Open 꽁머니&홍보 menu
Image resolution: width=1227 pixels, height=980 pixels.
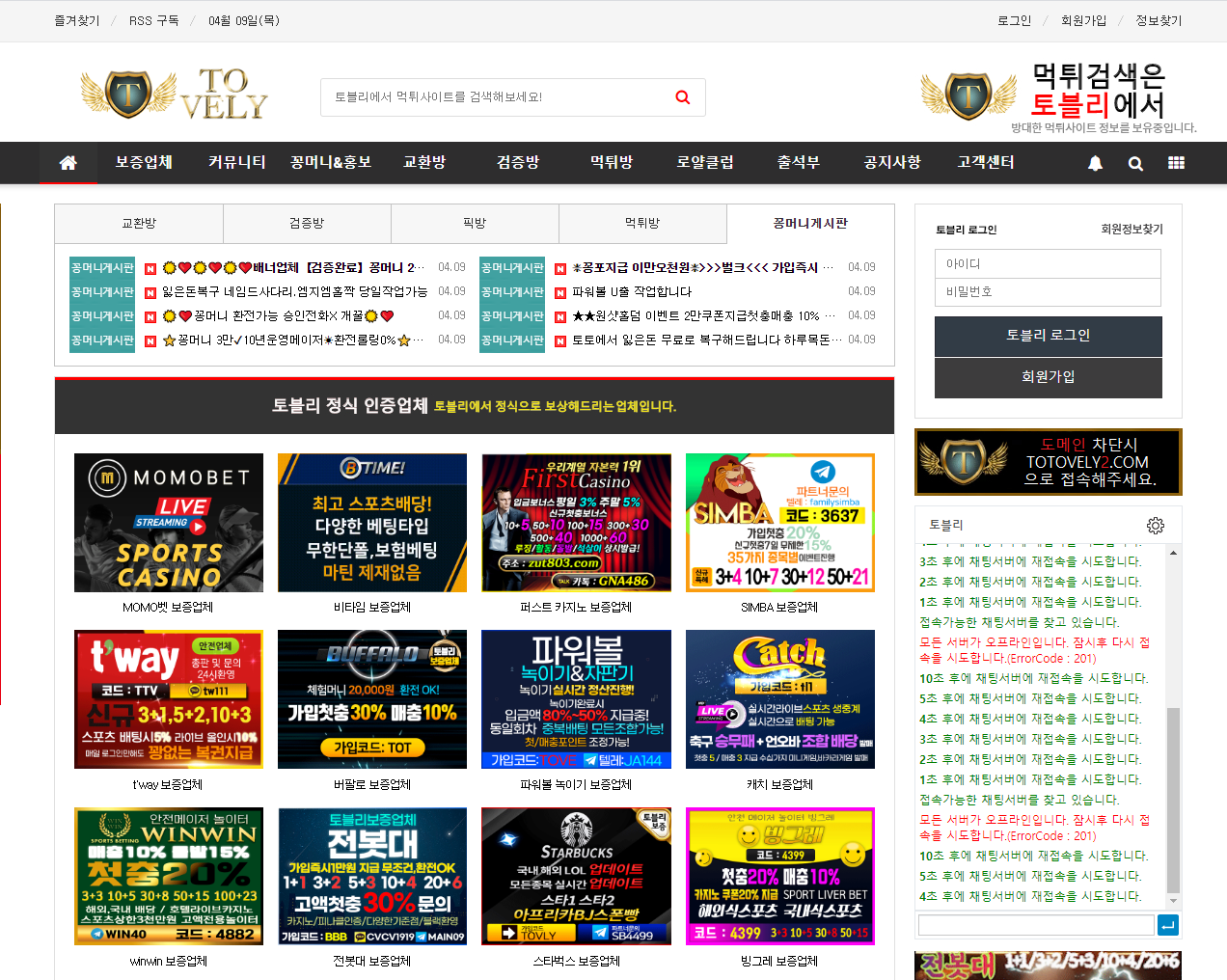point(331,162)
